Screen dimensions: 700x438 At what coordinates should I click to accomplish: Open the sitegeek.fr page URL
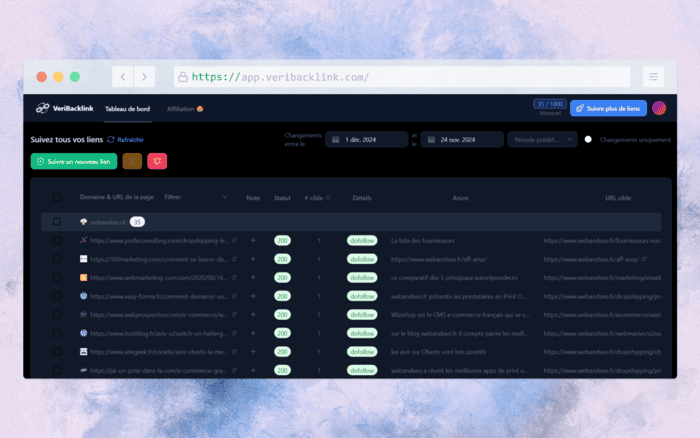158,352
